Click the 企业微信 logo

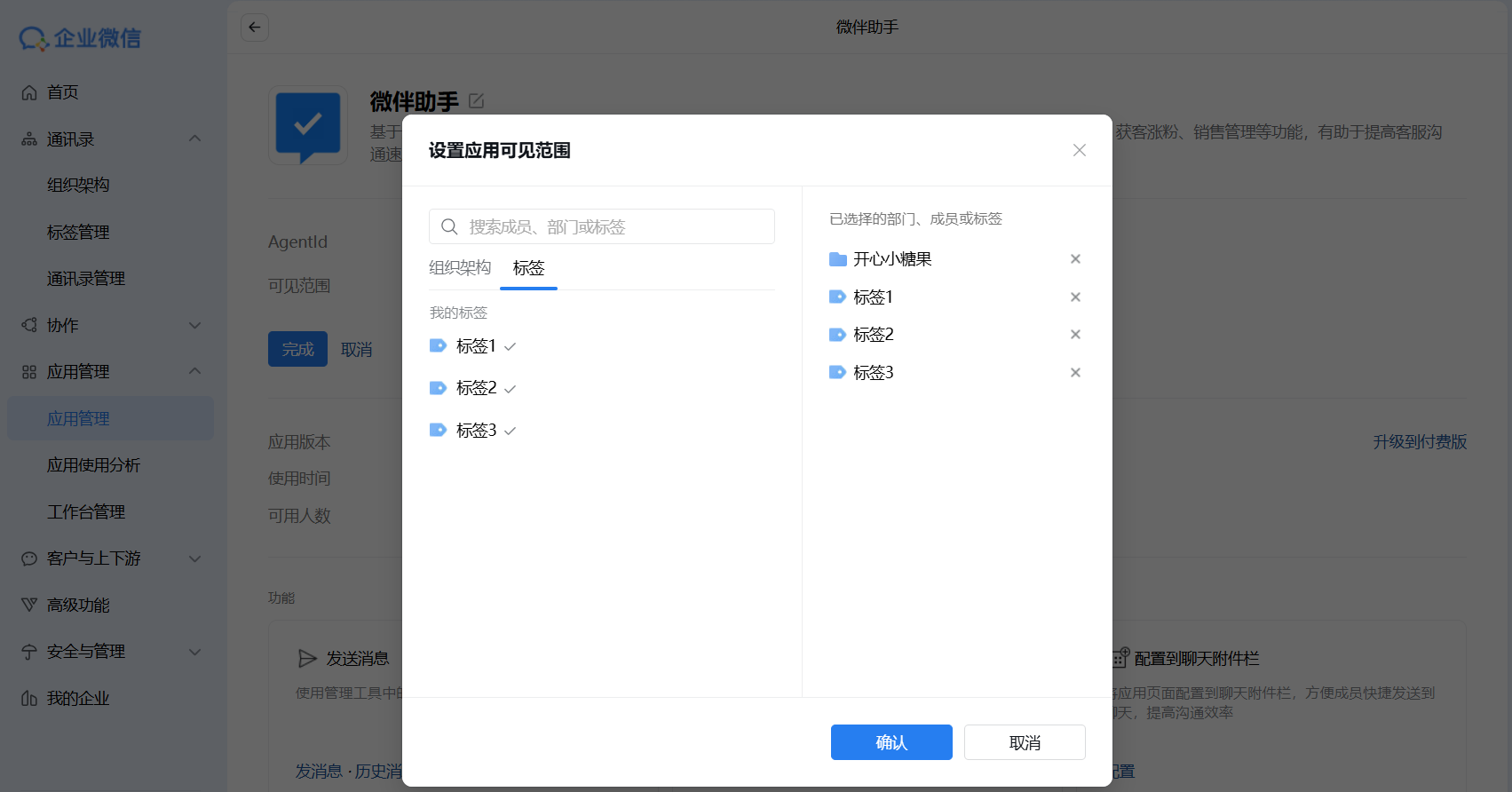click(80, 38)
